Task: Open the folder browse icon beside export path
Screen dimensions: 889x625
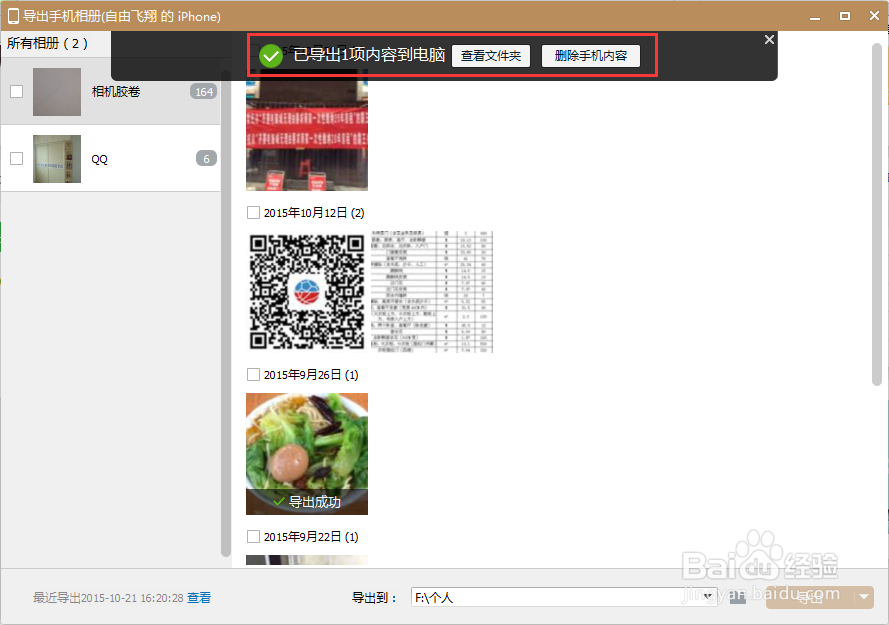Action: pos(737,596)
